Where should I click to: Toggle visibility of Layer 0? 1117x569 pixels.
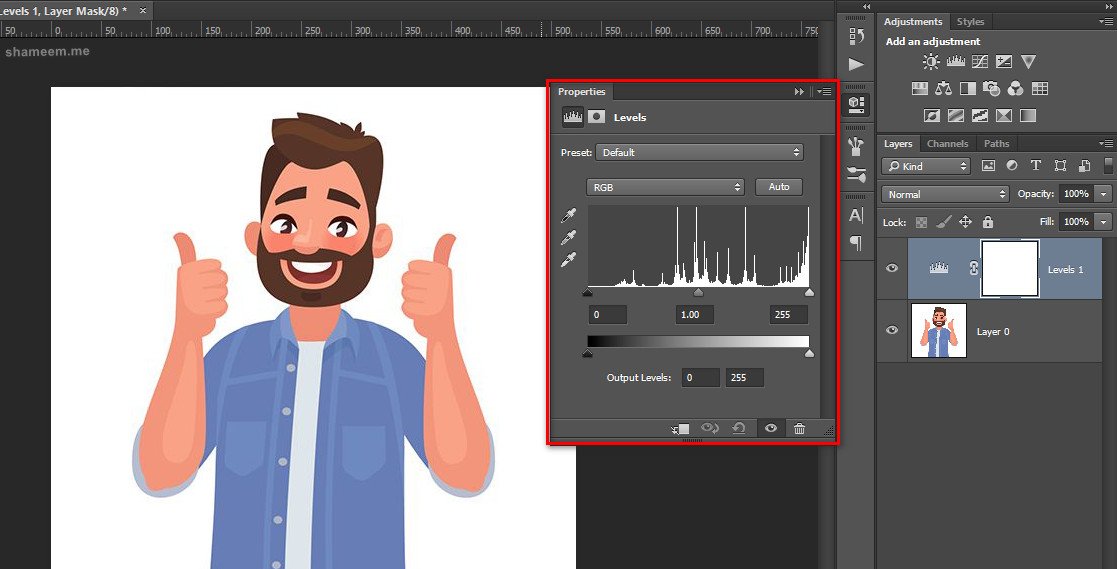coord(892,331)
